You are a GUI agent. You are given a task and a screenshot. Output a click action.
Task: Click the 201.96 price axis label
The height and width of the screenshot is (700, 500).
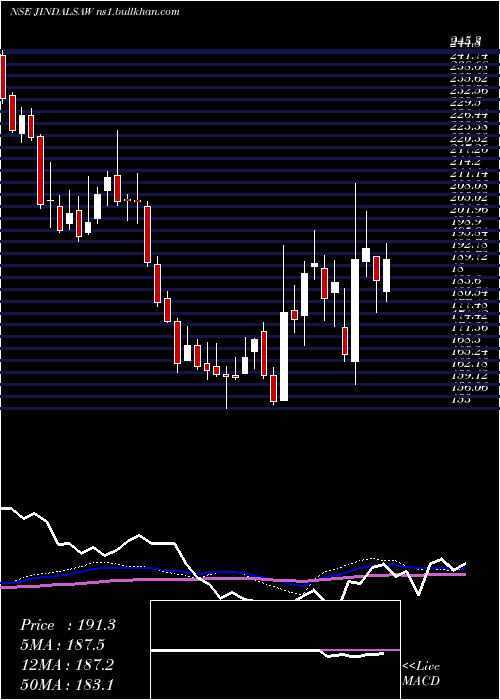tap(468, 211)
